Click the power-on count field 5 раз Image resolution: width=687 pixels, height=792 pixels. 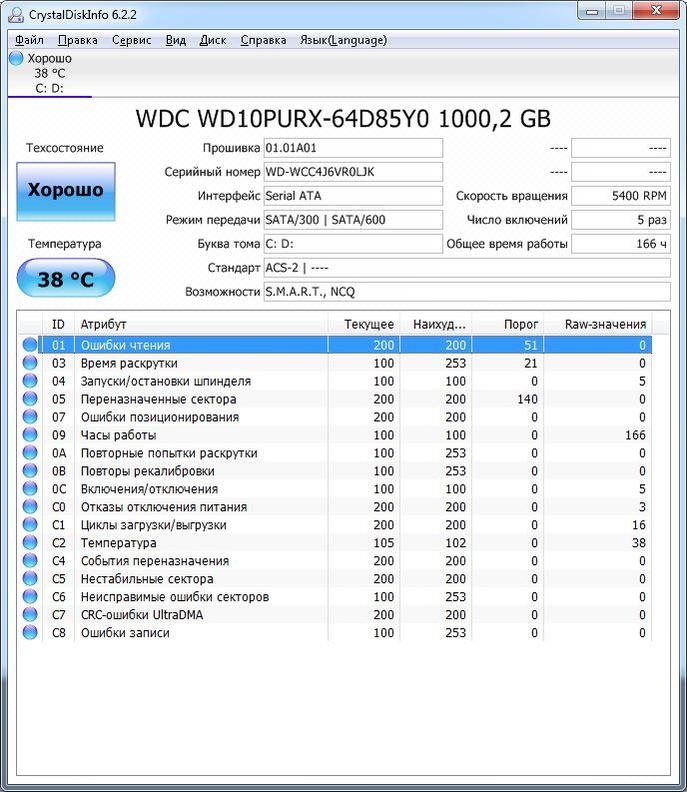pos(621,220)
